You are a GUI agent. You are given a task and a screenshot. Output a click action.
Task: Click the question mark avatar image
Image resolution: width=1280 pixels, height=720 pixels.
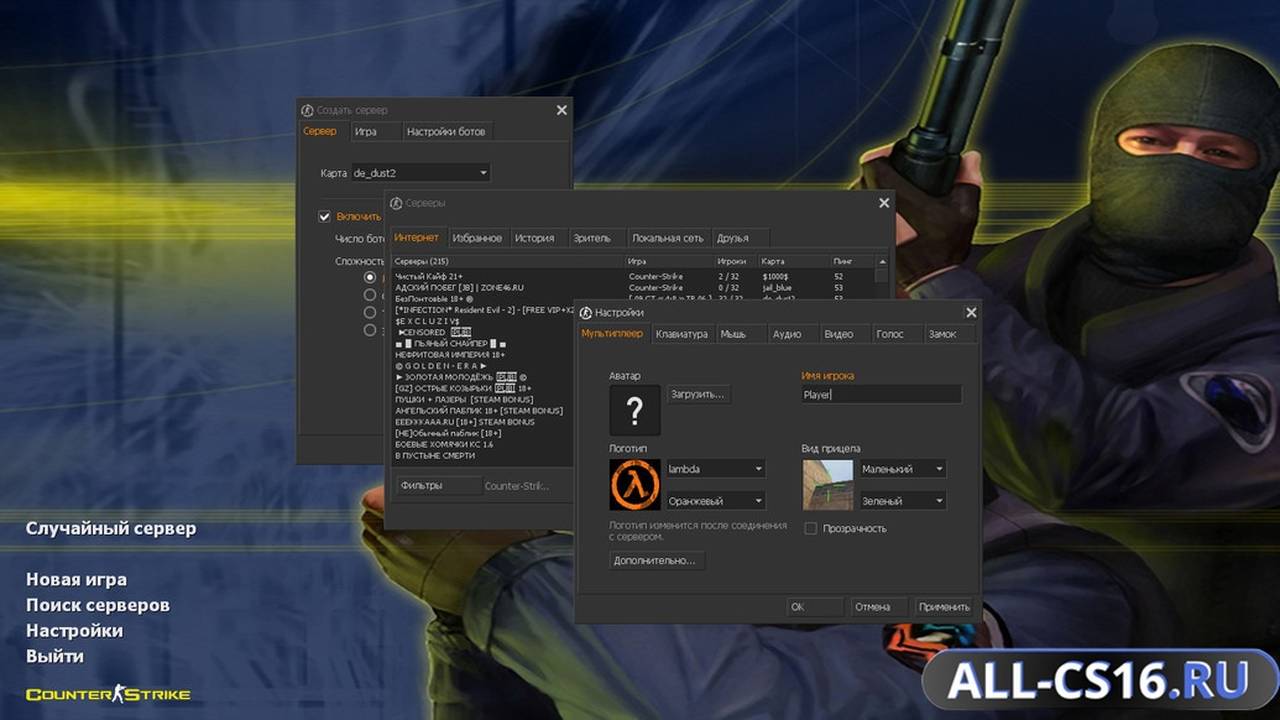pyautogui.click(x=635, y=410)
